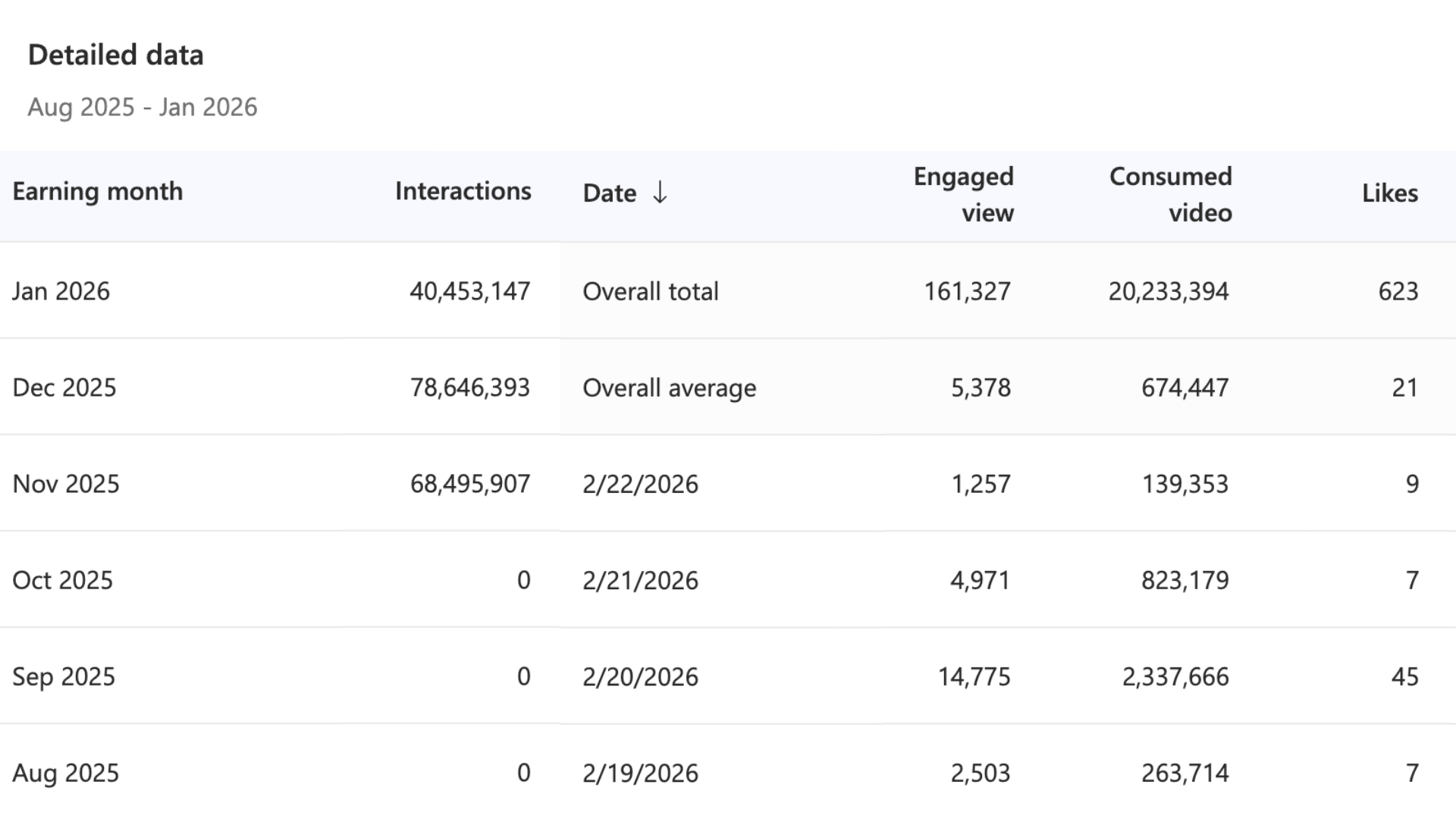Sort by Earning month column header

(98, 191)
